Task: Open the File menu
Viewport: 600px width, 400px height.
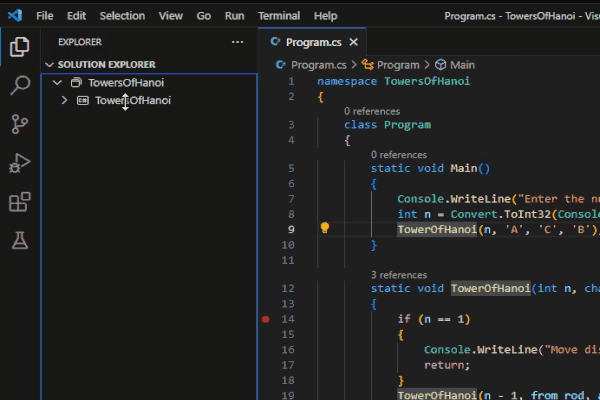Action: tap(45, 16)
